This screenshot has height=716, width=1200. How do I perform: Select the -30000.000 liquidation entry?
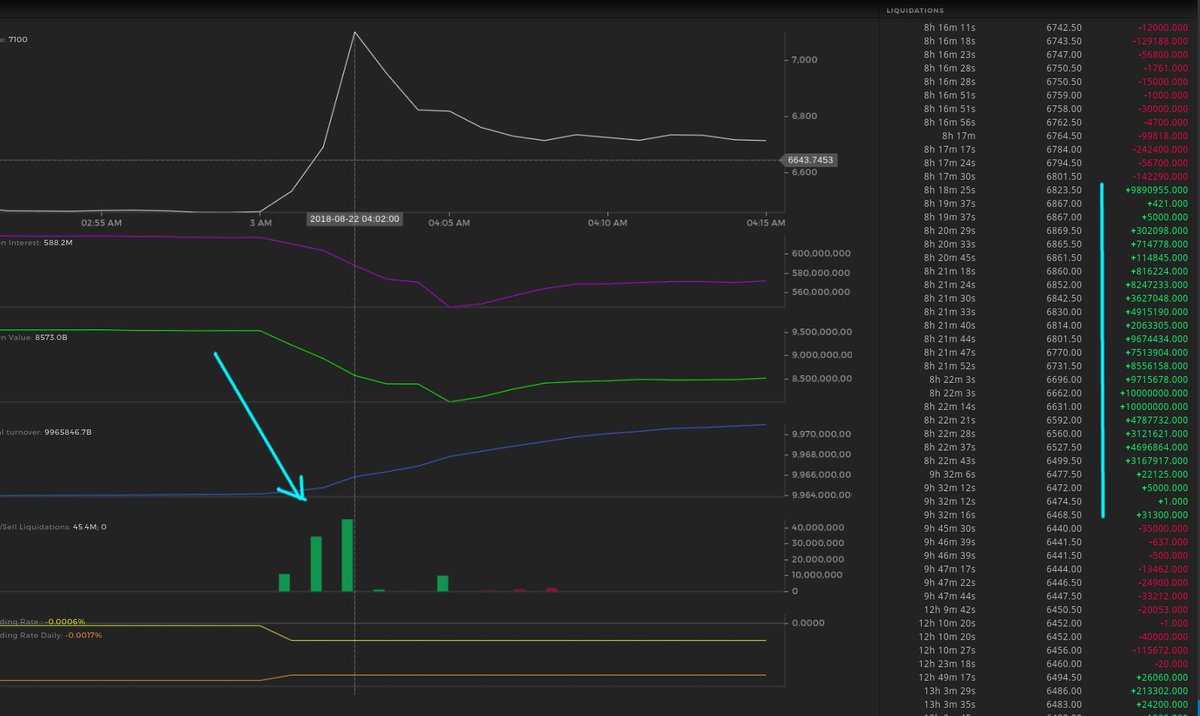pyautogui.click(x=1164, y=109)
